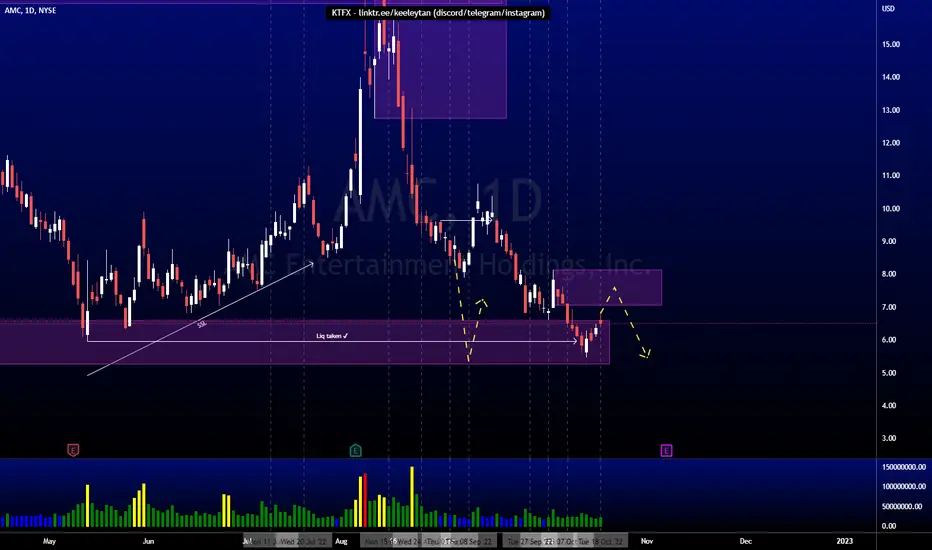Click the May label on time axis
Viewport: 932px width, 550px height.
49,541
